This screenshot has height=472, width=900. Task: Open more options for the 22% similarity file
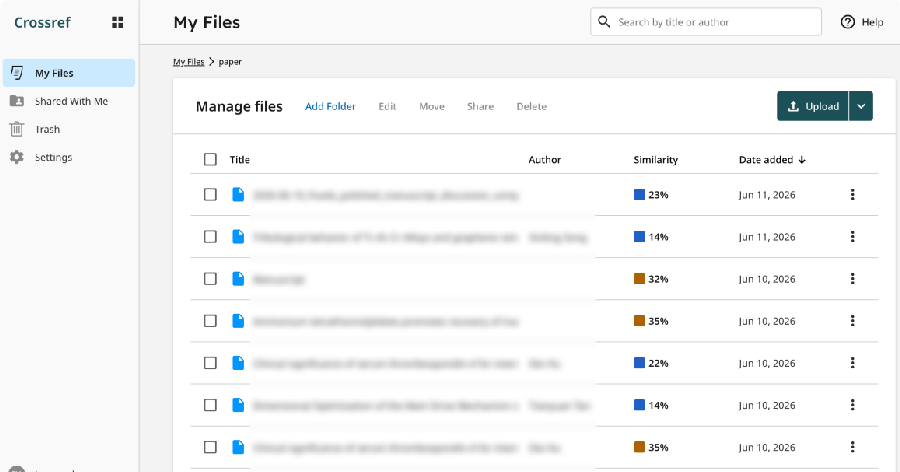pos(852,363)
